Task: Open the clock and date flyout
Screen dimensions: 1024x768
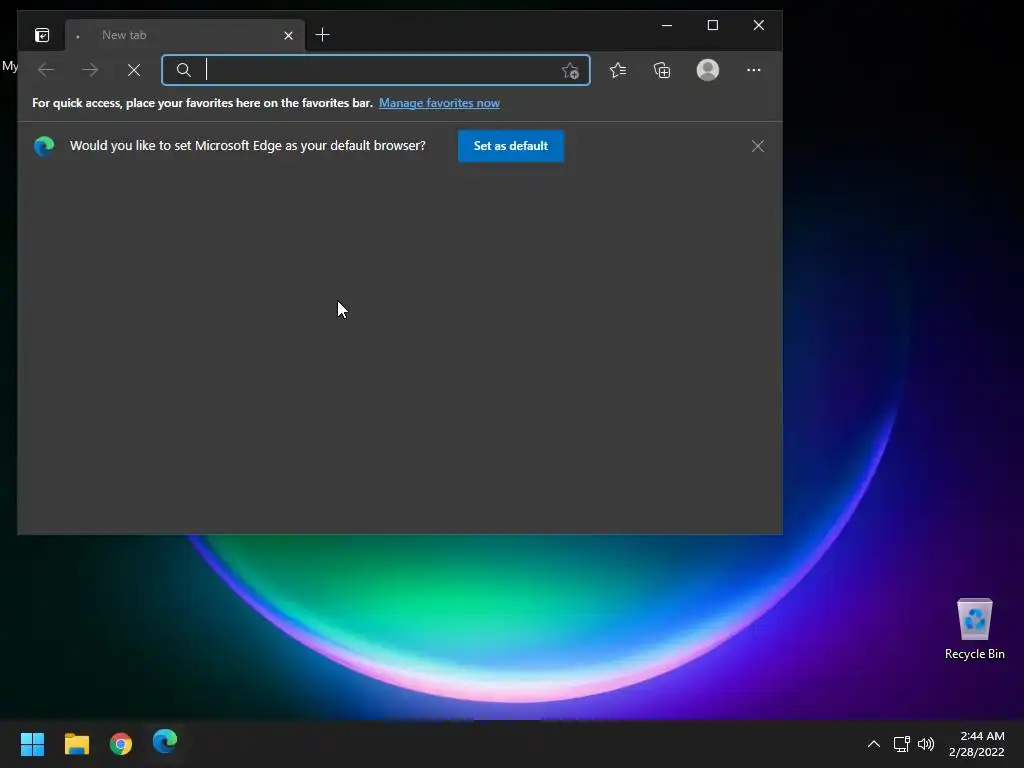Action: [x=976, y=744]
